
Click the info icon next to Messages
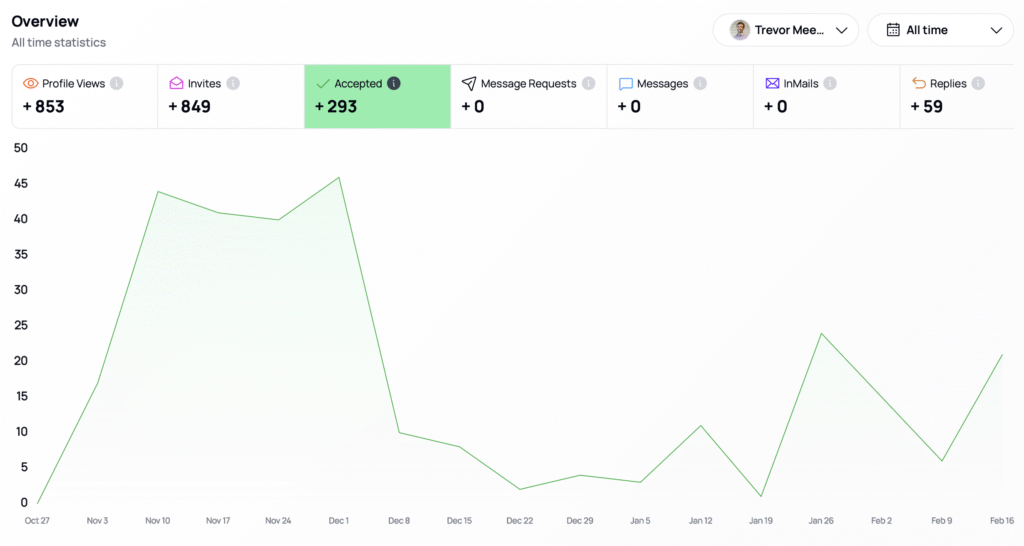(x=701, y=84)
